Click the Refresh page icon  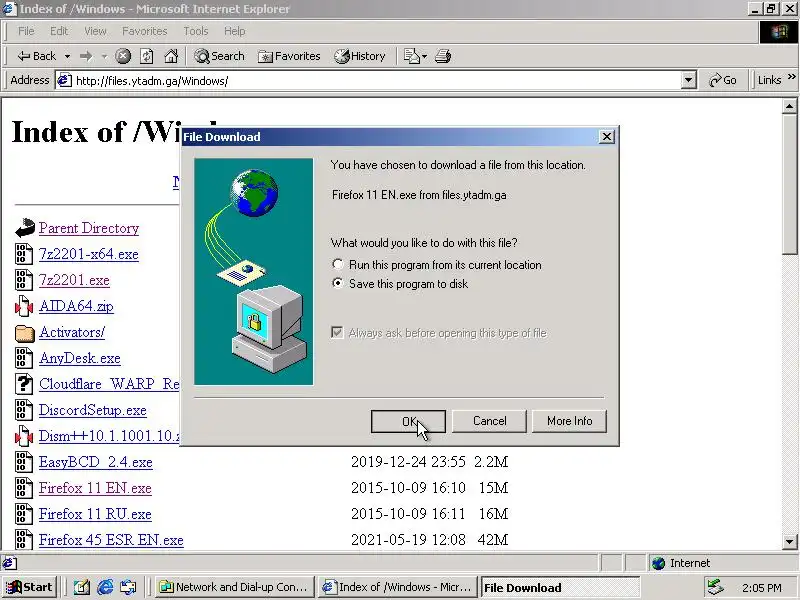pos(146,56)
